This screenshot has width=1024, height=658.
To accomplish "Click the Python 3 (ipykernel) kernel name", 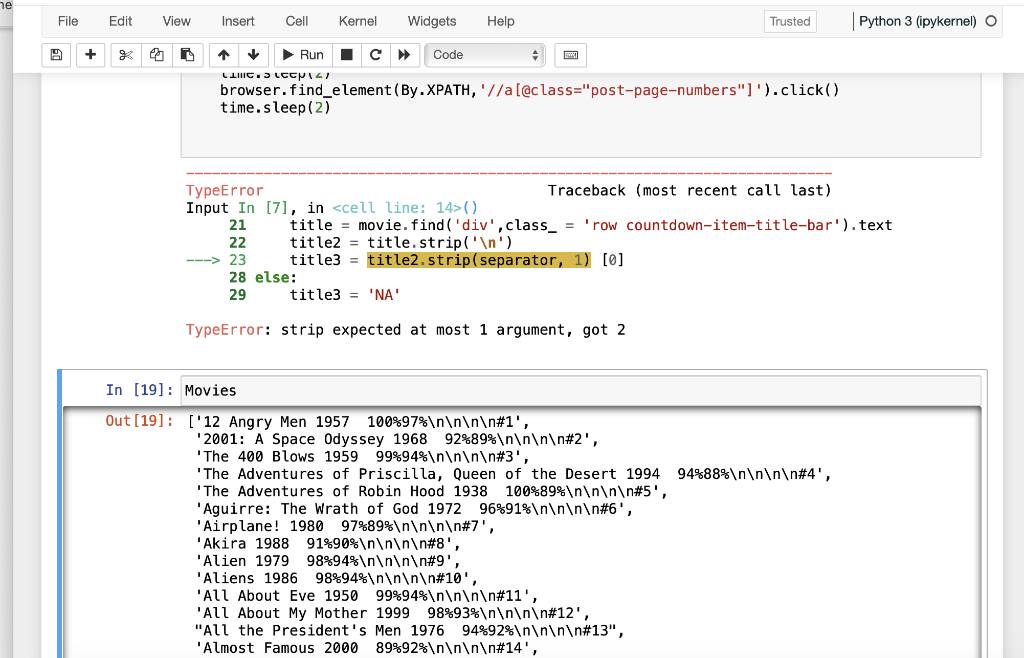I will click(x=917, y=21).
